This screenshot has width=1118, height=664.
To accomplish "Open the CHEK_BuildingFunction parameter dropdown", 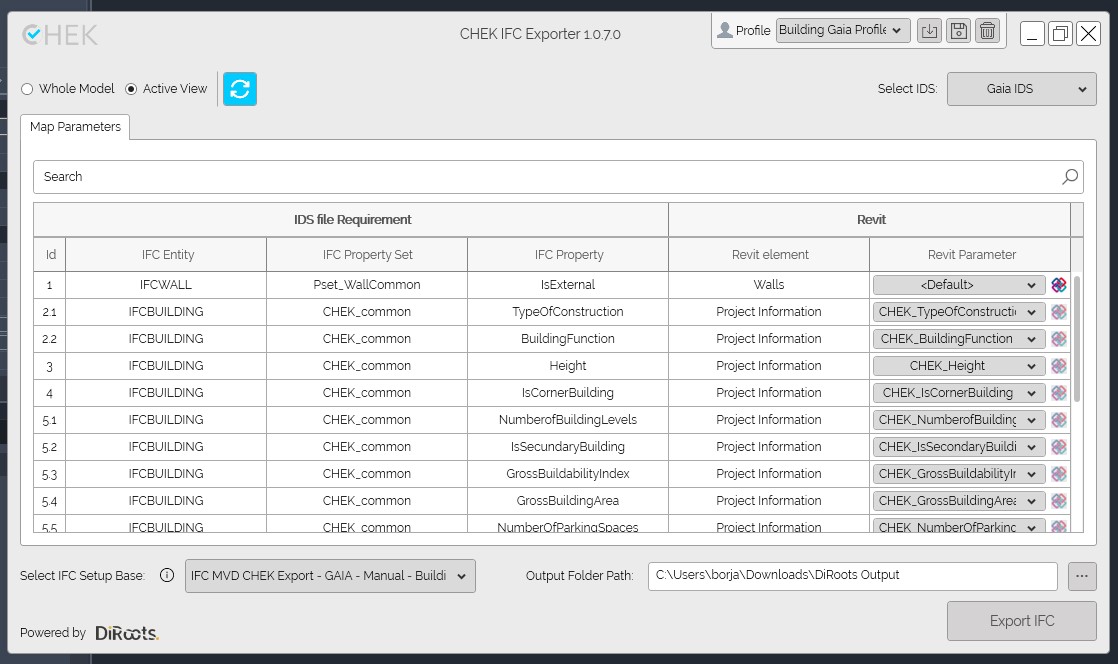I will (959, 339).
